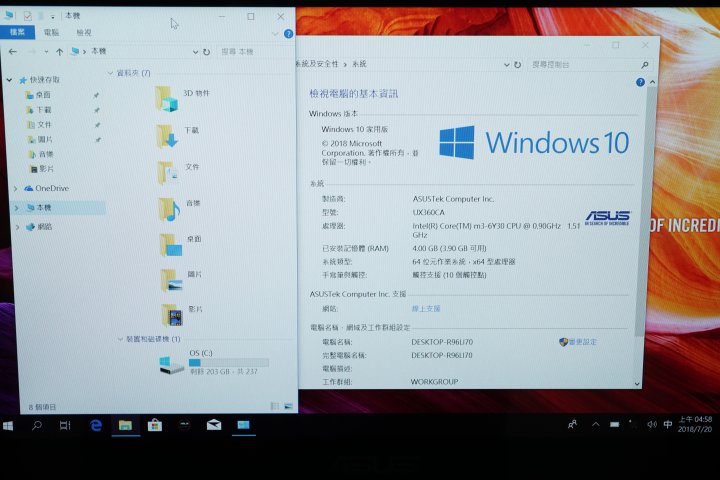The width and height of the screenshot is (720, 480).
Task: Launch Microsoft Edge from the taskbar
Action: [96, 426]
